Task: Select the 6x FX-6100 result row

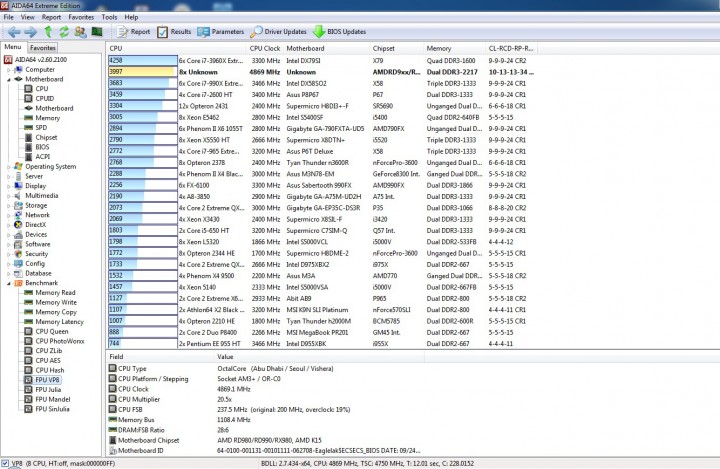Action: [x=321, y=186]
